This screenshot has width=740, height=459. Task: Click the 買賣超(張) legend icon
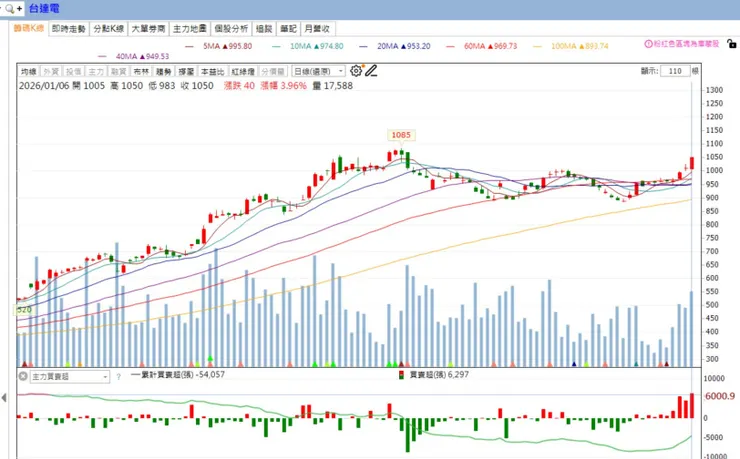click(x=401, y=375)
